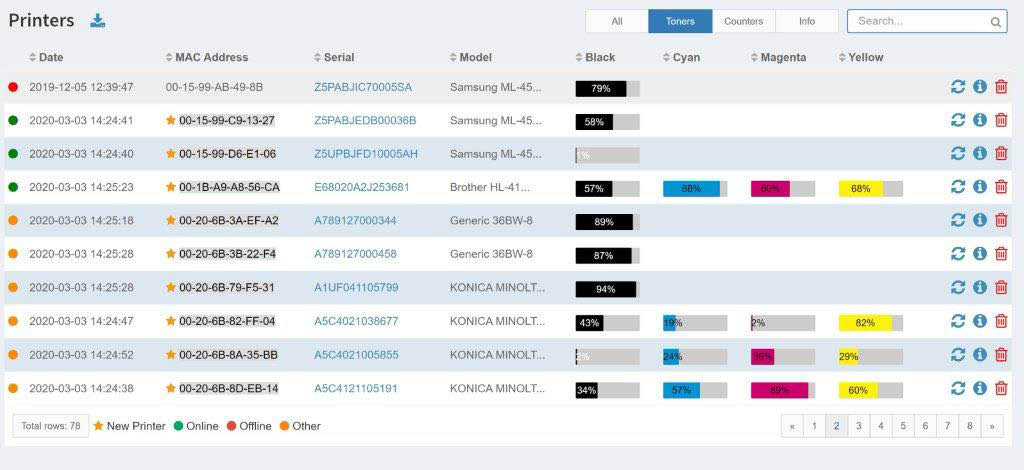The height and width of the screenshot is (470, 1024).
Task: Delete the printer with serial A789127000344
Action: pyautogui.click(x=1001, y=221)
